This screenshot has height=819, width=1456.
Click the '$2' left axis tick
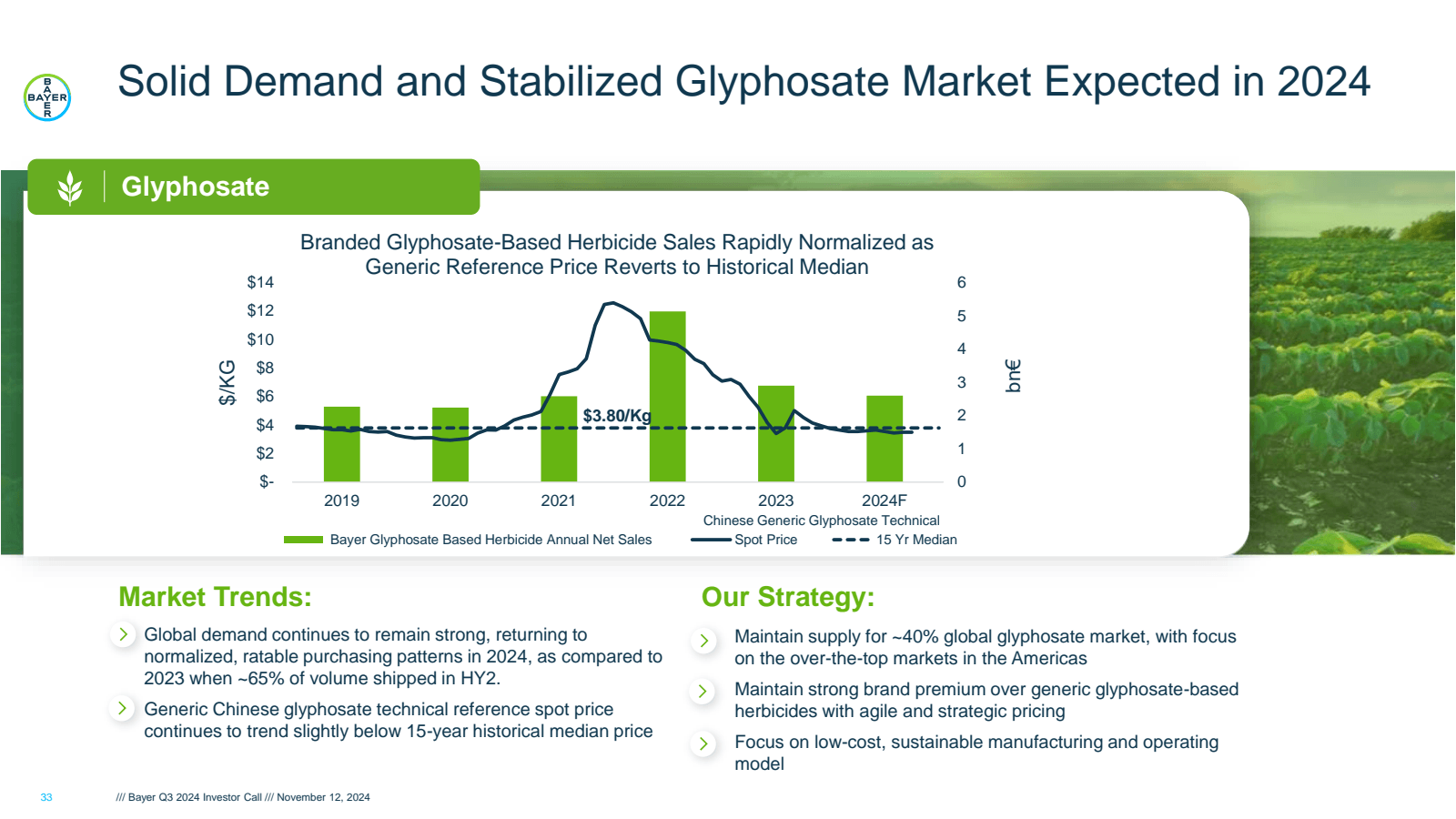point(265,453)
